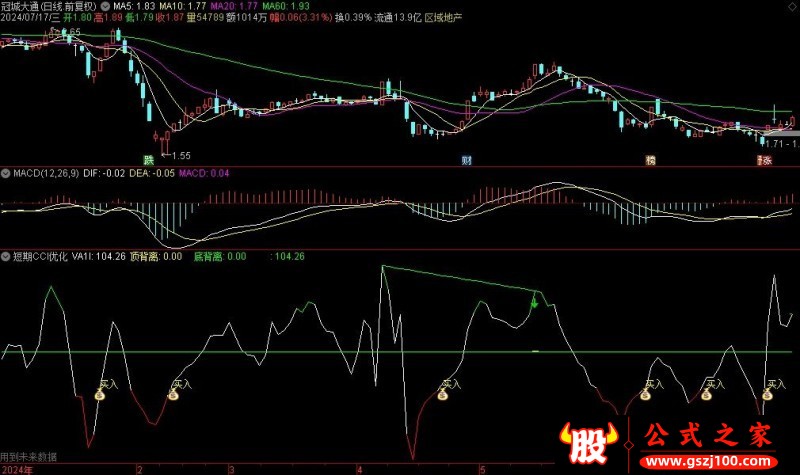Click the 顶背离: 0.00 value
Image resolution: width=800 pixels, height=475 pixels.
tap(156, 257)
